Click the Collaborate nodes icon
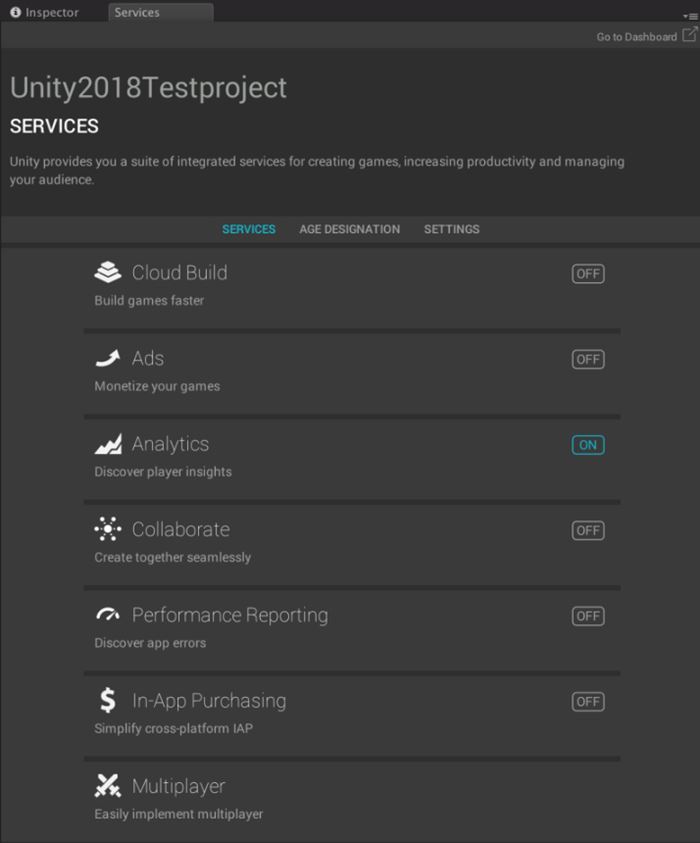The width and height of the screenshot is (700, 843). (x=108, y=529)
